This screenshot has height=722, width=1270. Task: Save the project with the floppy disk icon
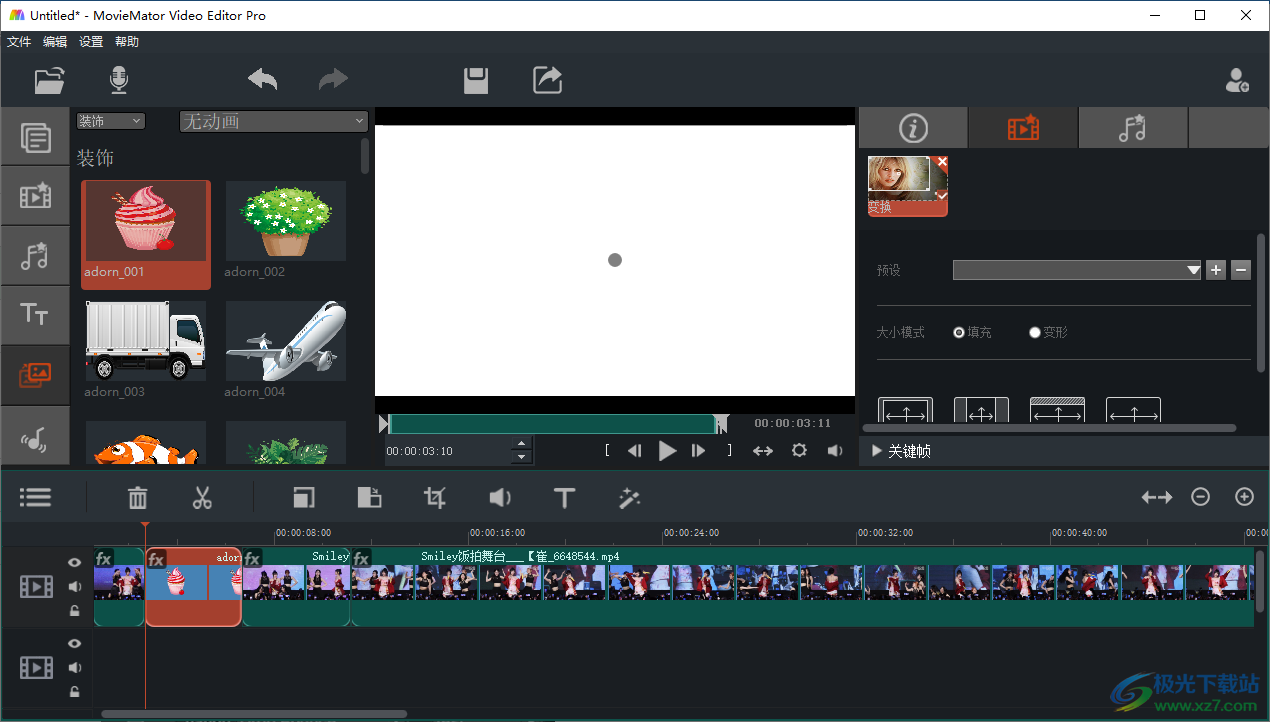(x=476, y=80)
